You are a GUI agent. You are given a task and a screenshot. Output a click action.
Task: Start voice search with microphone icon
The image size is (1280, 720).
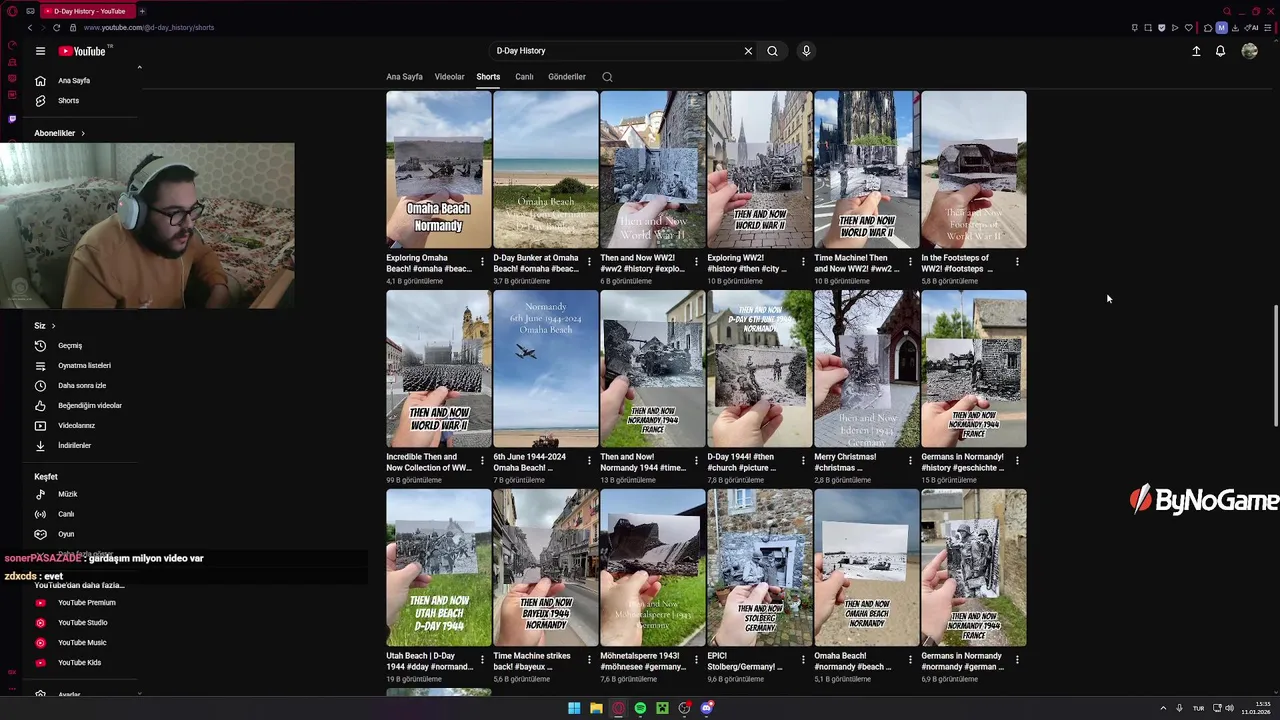click(806, 51)
